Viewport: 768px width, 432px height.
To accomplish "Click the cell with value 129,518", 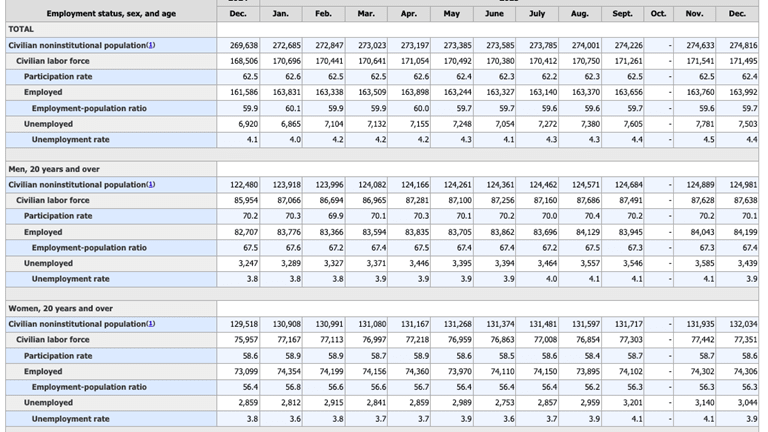I will tap(238, 324).
